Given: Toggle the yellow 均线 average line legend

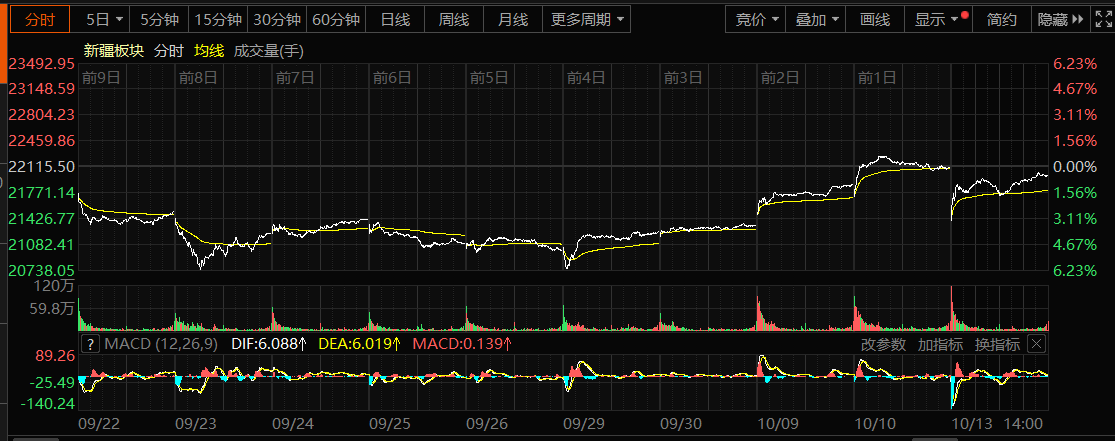Looking at the screenshot, I should [208, 50].
